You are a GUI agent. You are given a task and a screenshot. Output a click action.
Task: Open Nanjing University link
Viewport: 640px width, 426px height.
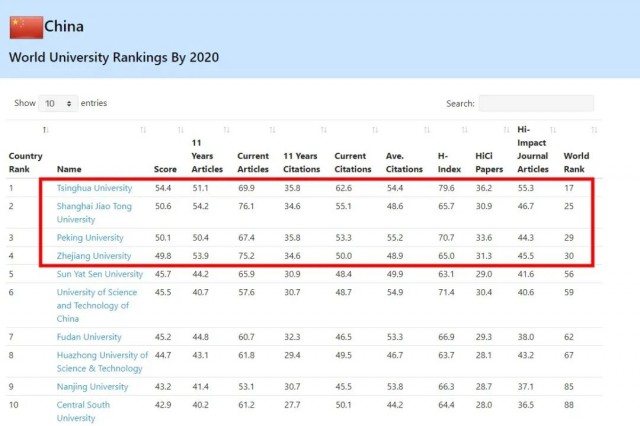(x=92, y=386)
